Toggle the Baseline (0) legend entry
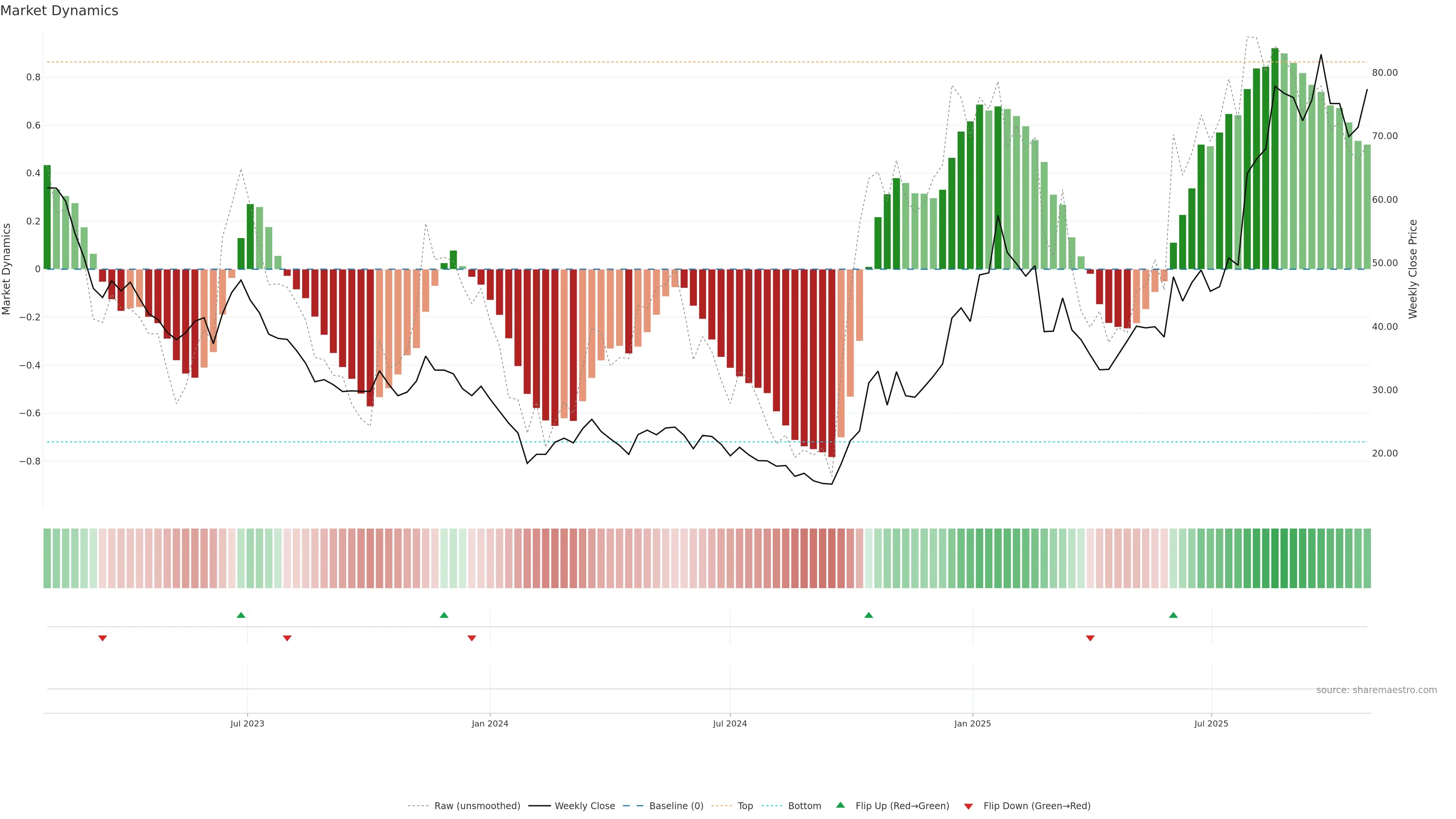The width and height of the screenshot is (1456, 819). coord(676,806)
